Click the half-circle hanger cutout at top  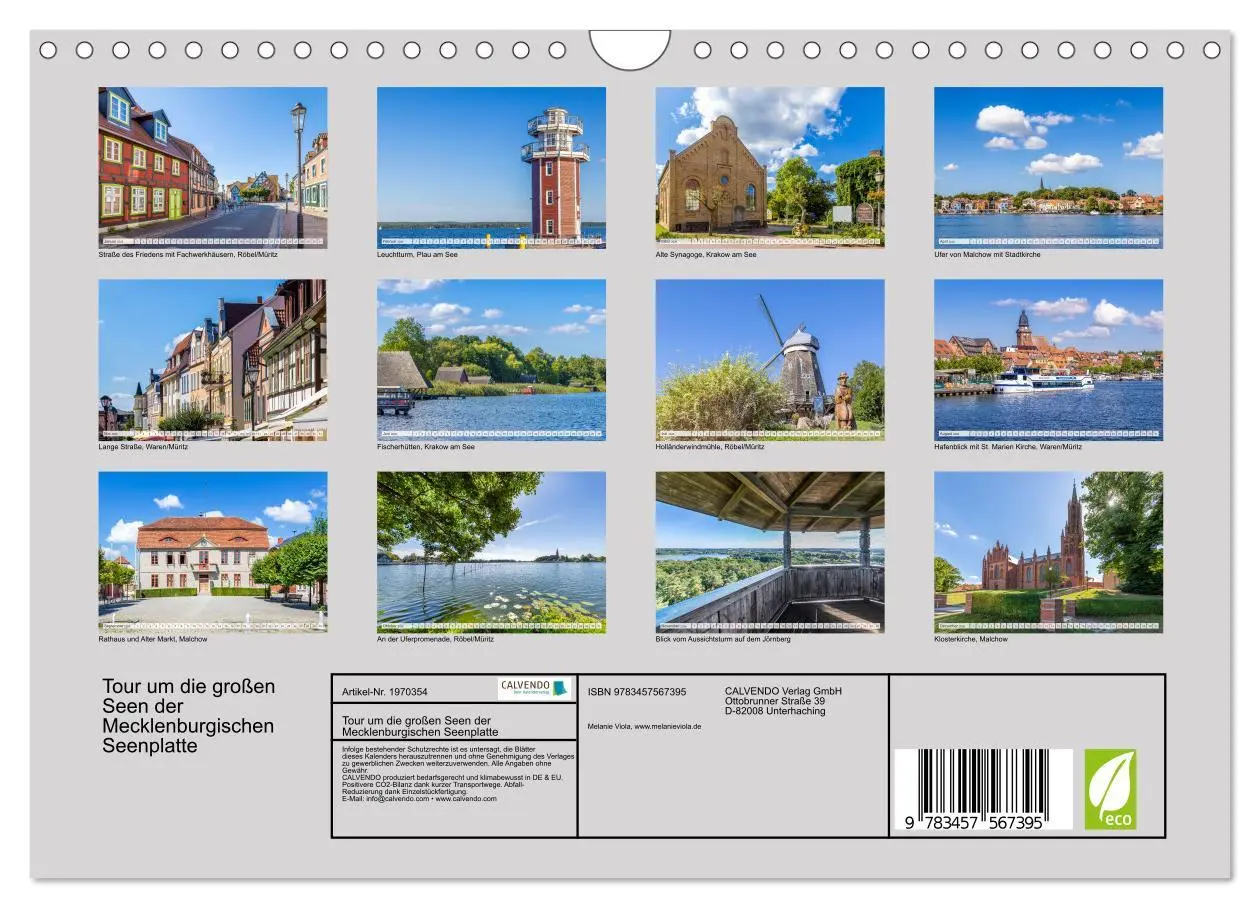tap(630, 49)
